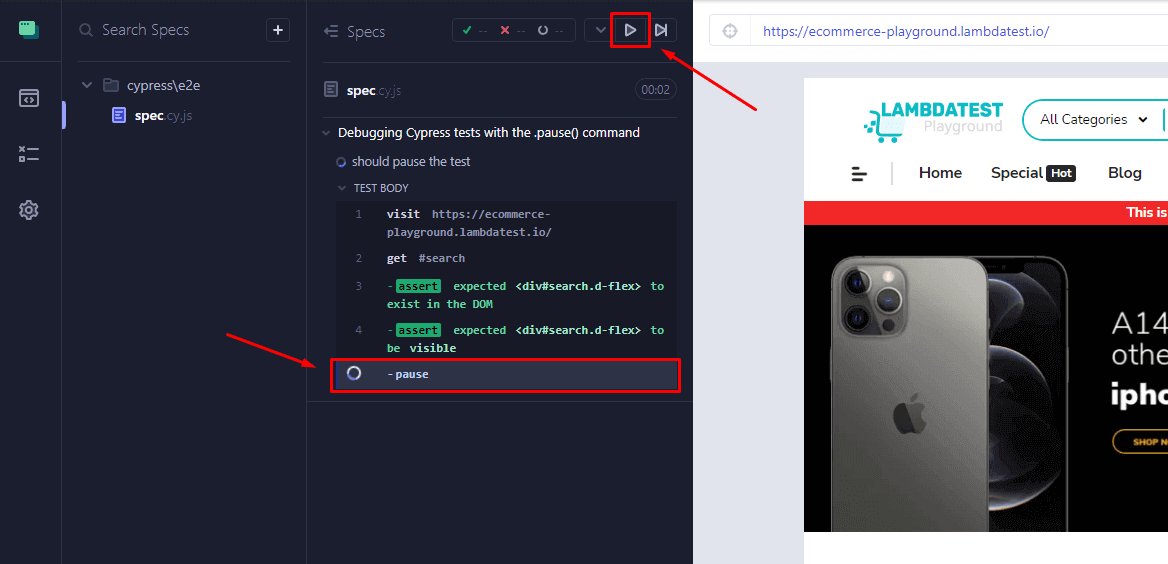Screen dimensions: 1168x564
Task: Open the Blog menu item
Action: point(1125,173)
